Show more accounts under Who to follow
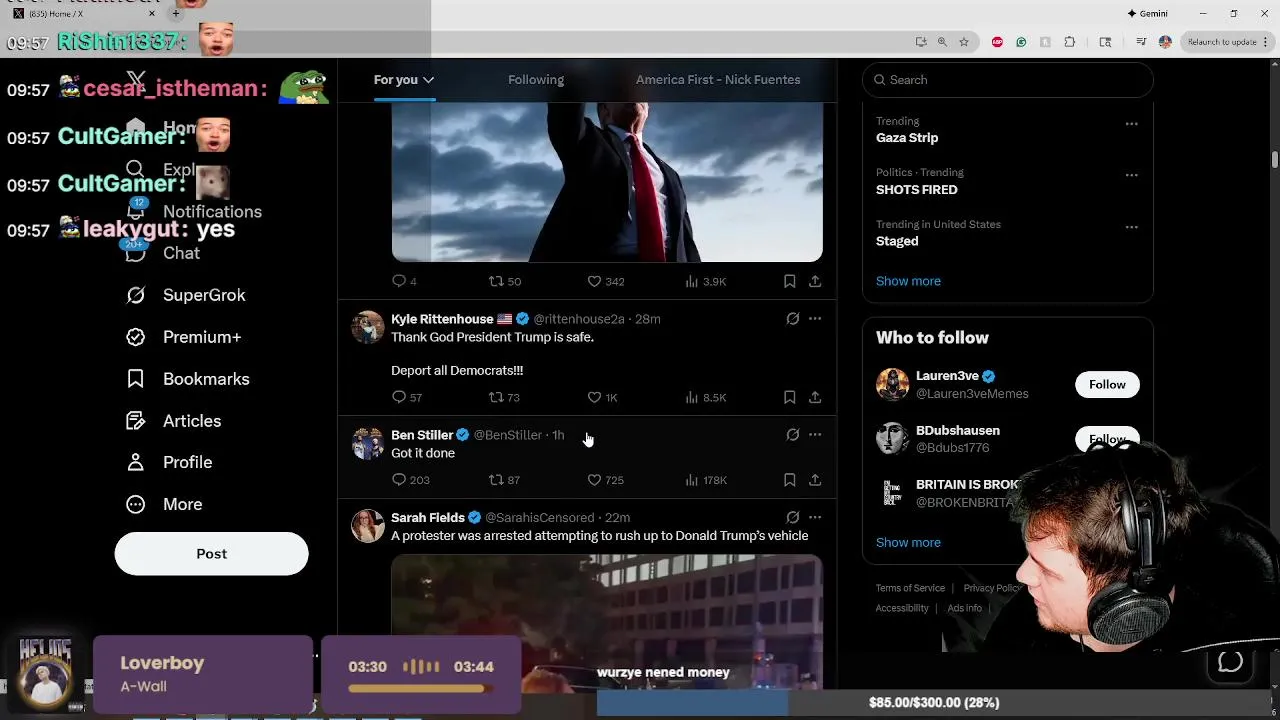This screenshot has height=720, width=1280. [x=908, y=542]
